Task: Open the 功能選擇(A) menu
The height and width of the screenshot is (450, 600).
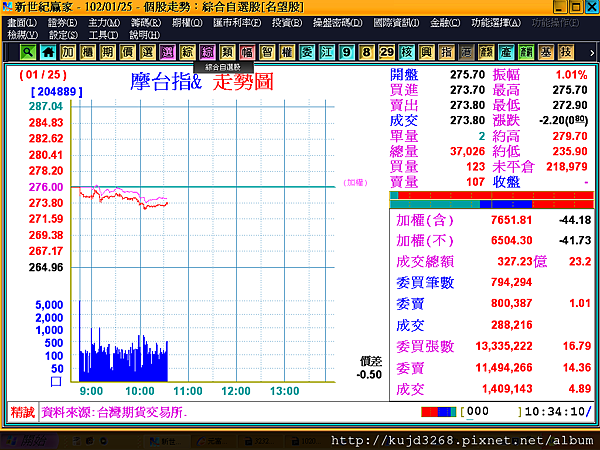Action: tap(496, 23)
